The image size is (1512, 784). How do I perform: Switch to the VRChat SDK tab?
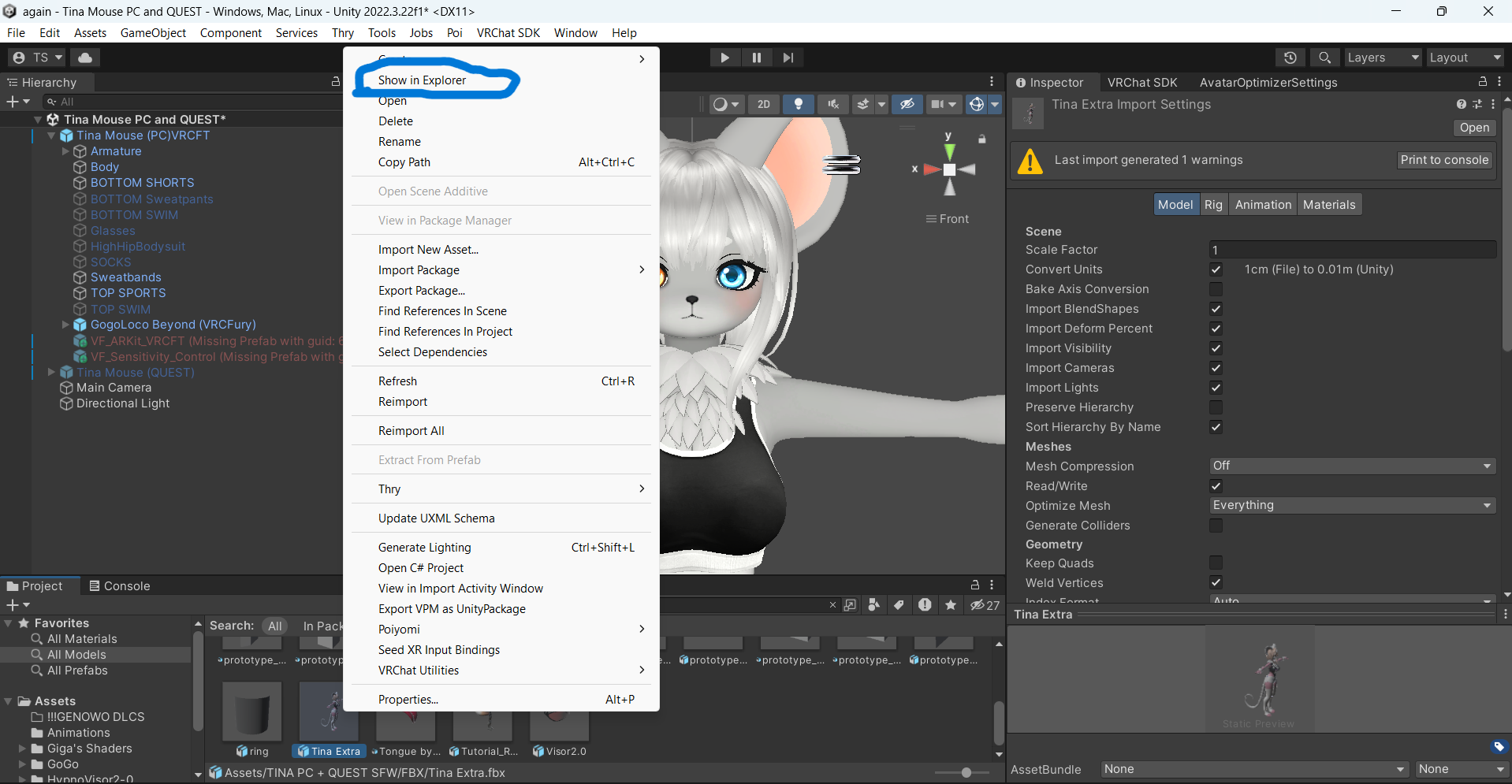point(1142,82)
